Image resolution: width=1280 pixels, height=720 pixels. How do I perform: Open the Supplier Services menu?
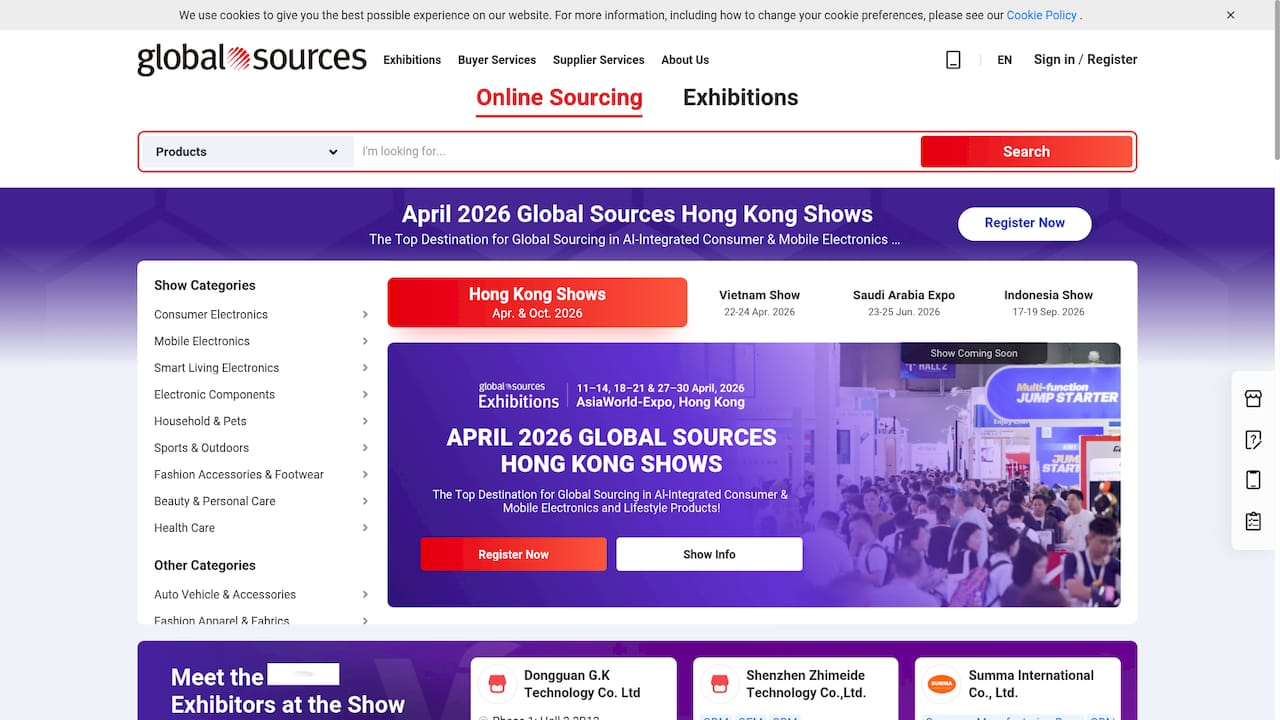click(x=599, y=60)
